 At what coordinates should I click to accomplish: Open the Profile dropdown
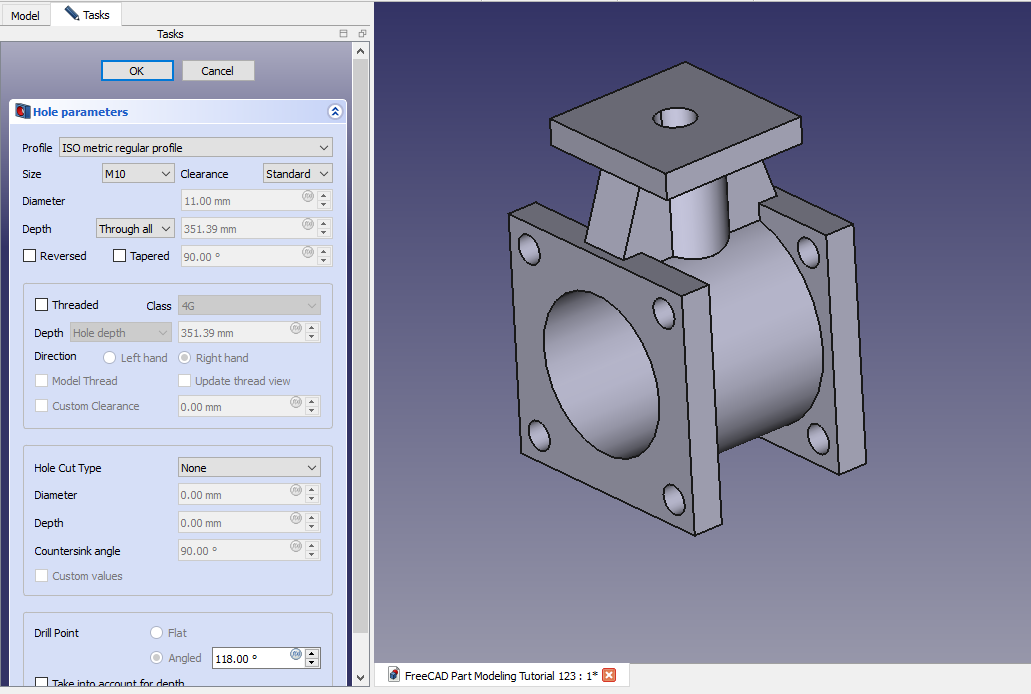click(195, 148)
